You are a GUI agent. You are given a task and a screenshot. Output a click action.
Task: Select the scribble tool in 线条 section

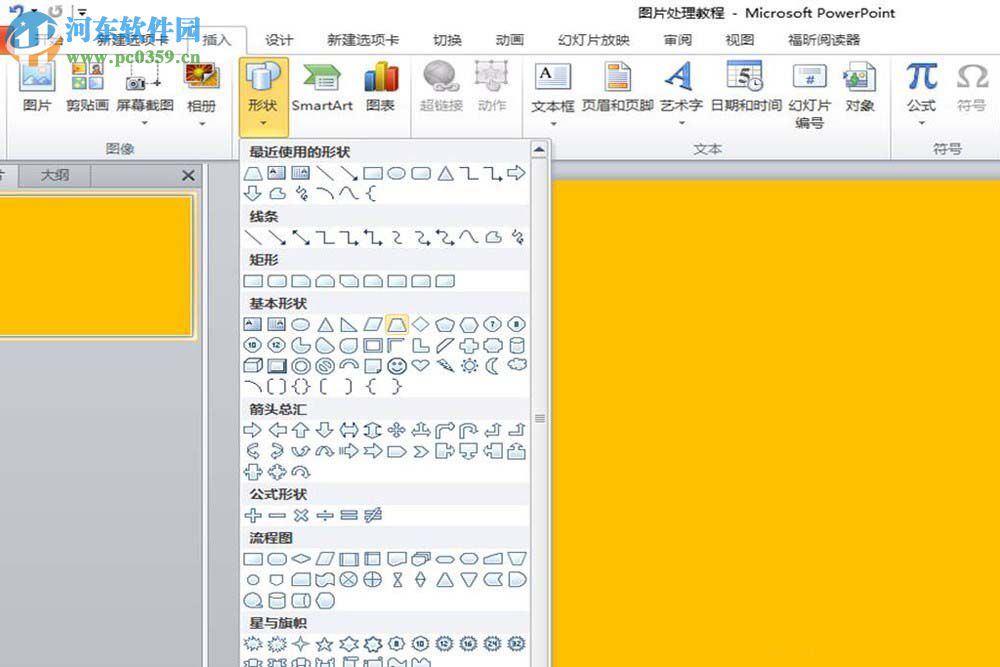(x=517, y=238)
